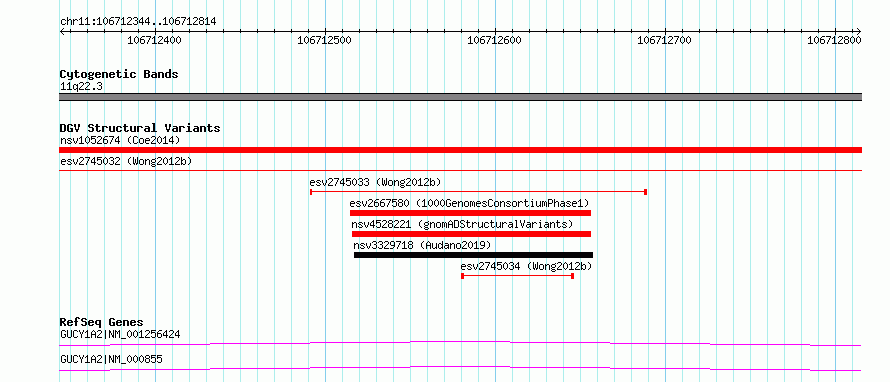Click the nsv4528221 gnomADStructuralVariants red bar
Screen dimensions: 890x382
click(x=471, y=234)
